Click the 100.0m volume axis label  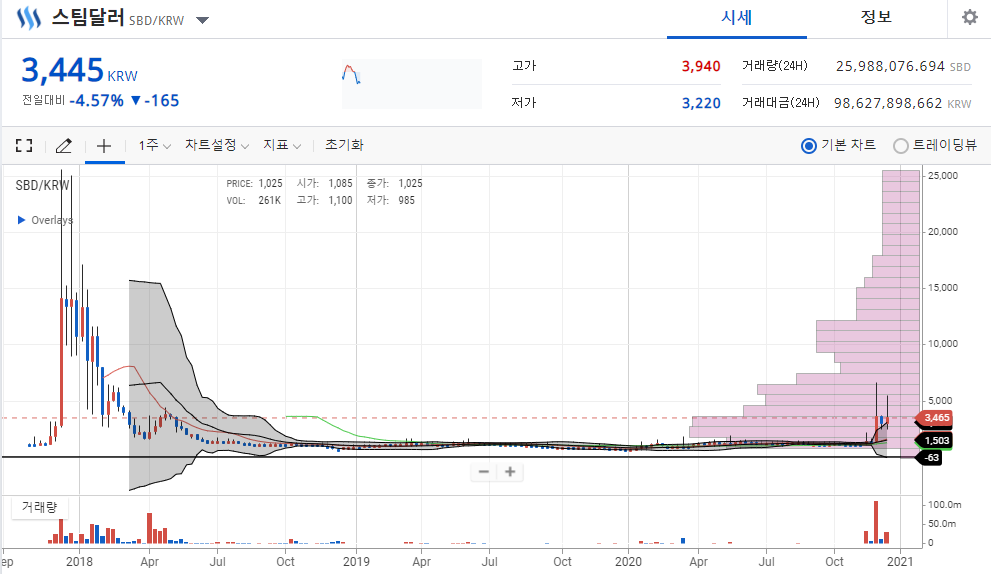tap(944, 504)
